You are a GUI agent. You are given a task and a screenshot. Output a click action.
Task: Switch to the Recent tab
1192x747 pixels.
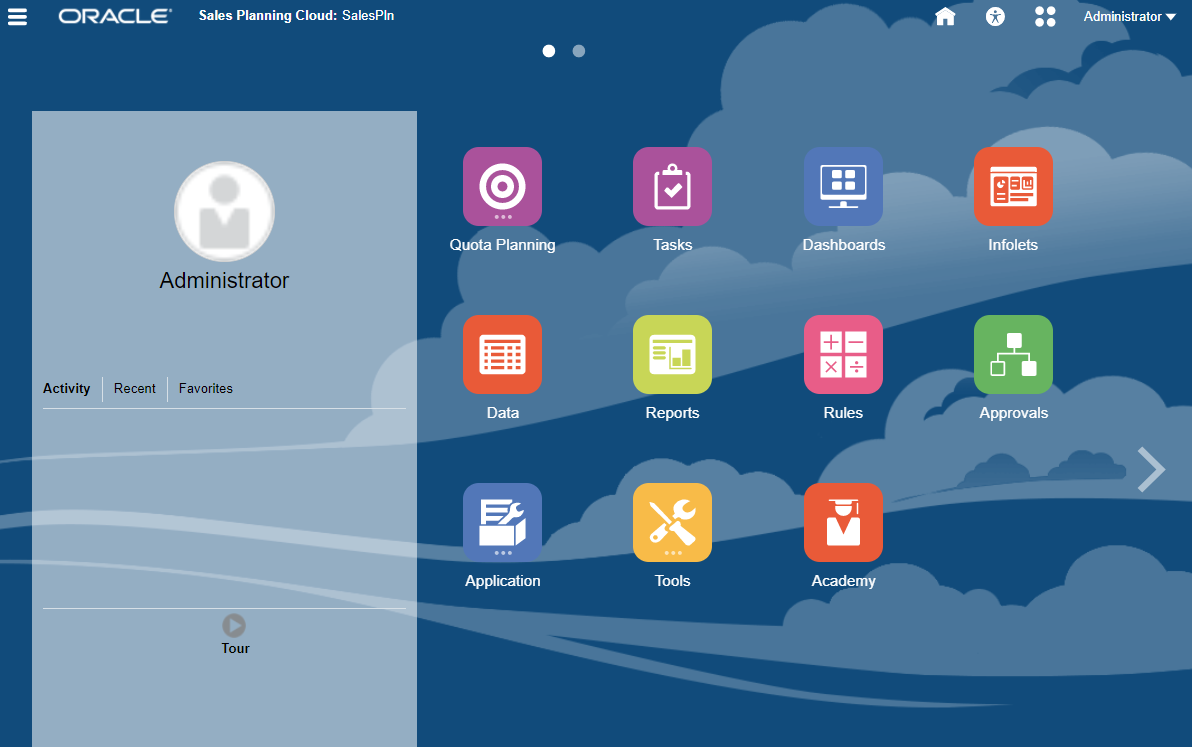(135, 388)
